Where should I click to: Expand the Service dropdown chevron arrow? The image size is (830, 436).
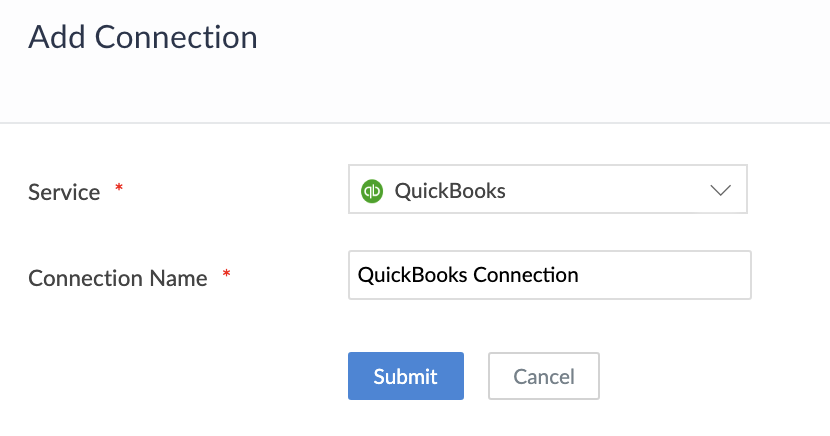(x=720, y=190)
